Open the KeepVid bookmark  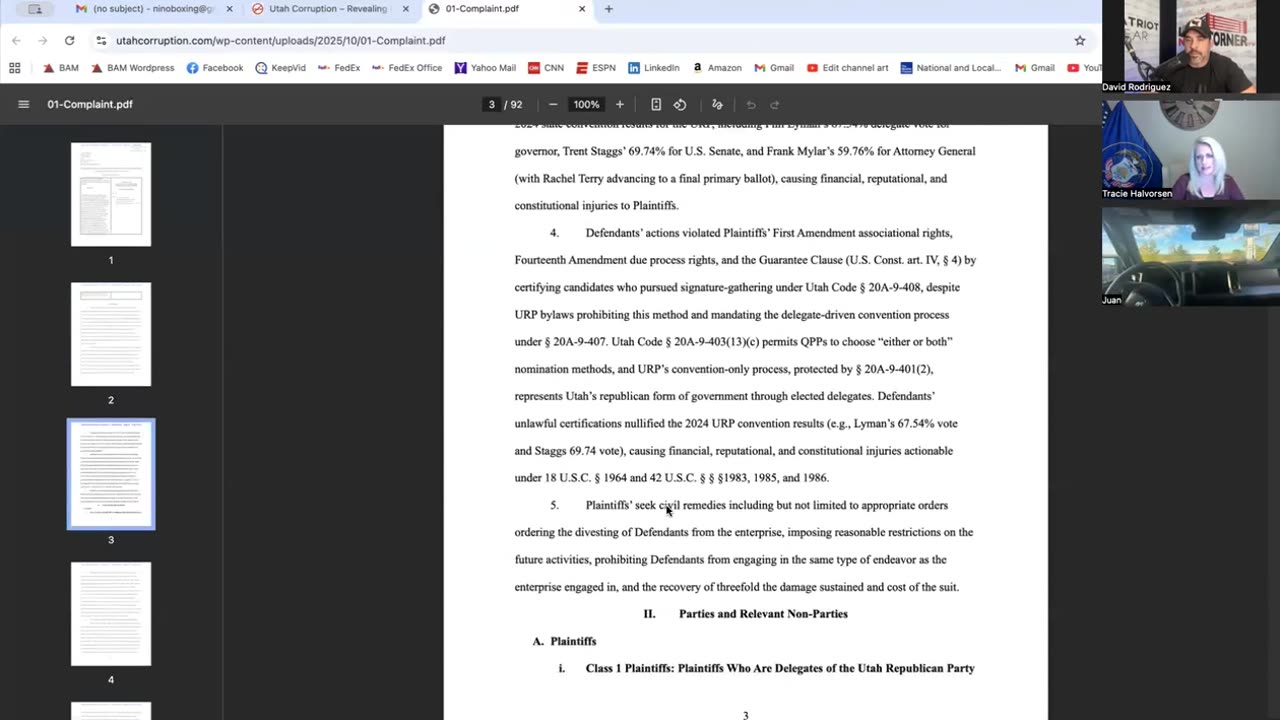click(279, 68)
